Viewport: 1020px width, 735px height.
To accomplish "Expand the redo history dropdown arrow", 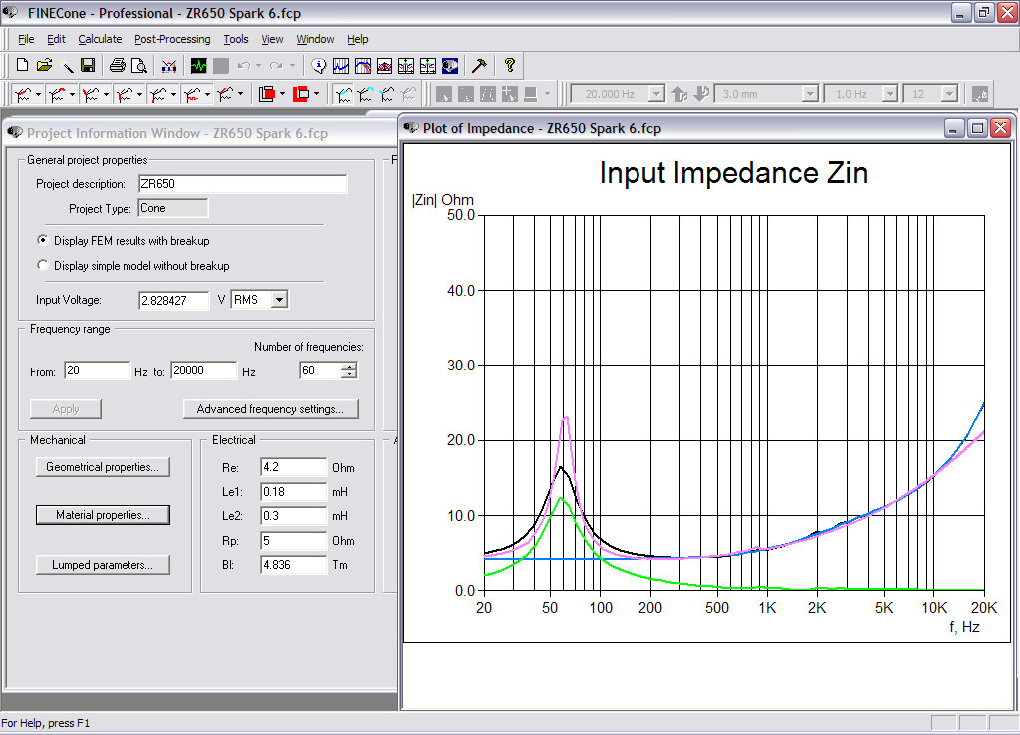I will pos(292,65).
